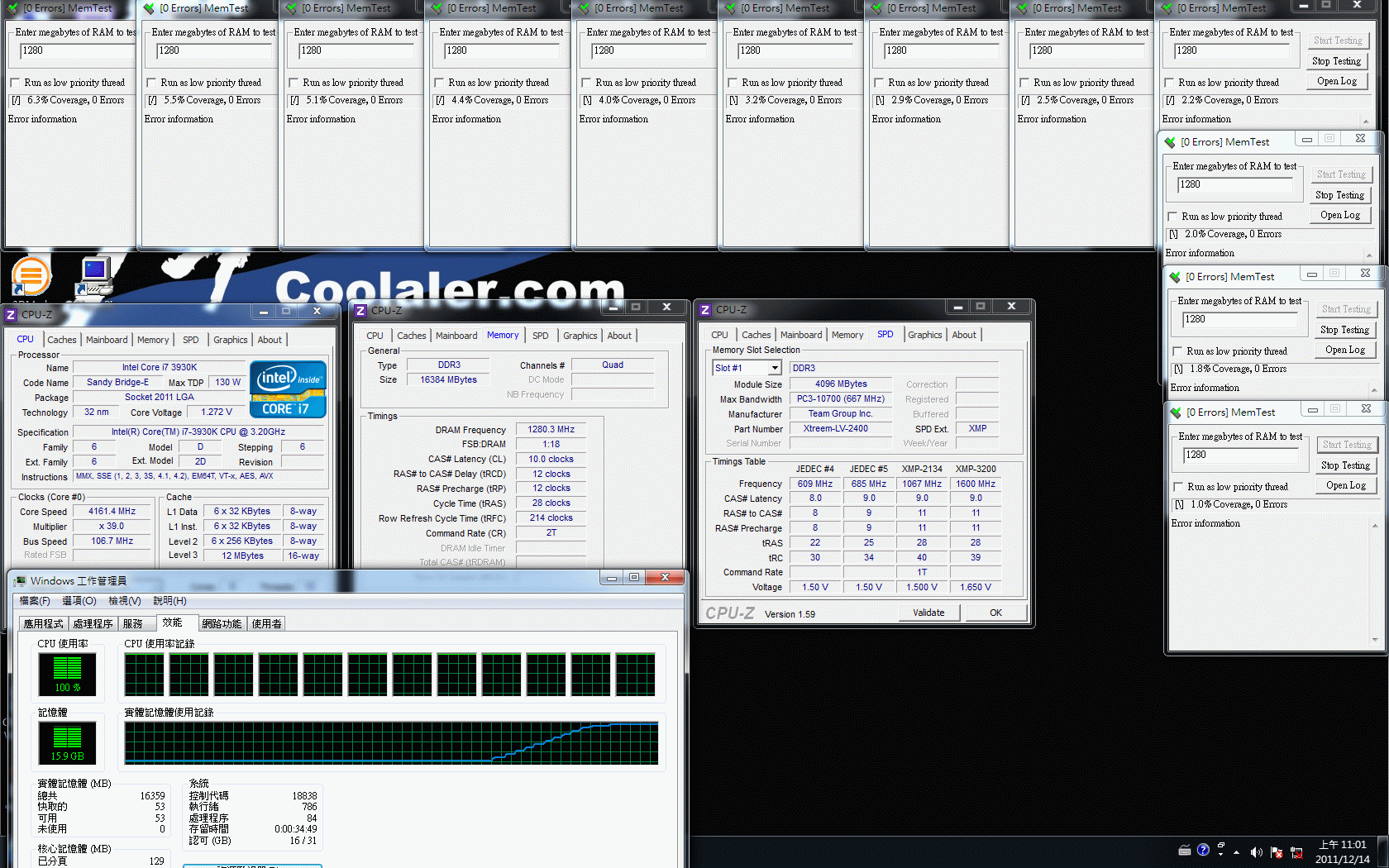Enable low priority thread in the 2.0% coverage MemTest
The width and height of the screenshot is (1389, 868).
[x=1172, y=217]
